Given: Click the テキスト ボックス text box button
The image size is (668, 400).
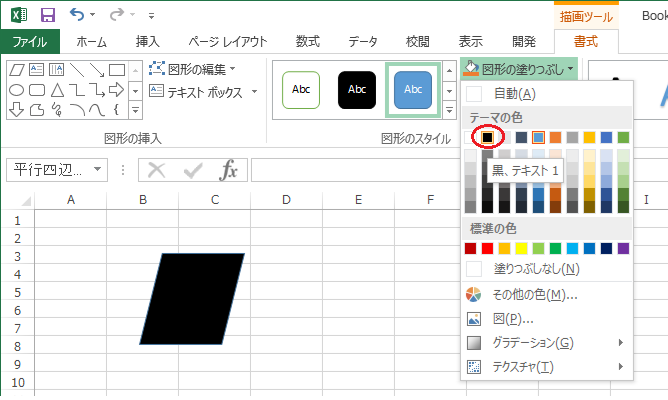Looking at the screenshot, I should [x=202, y=90].
